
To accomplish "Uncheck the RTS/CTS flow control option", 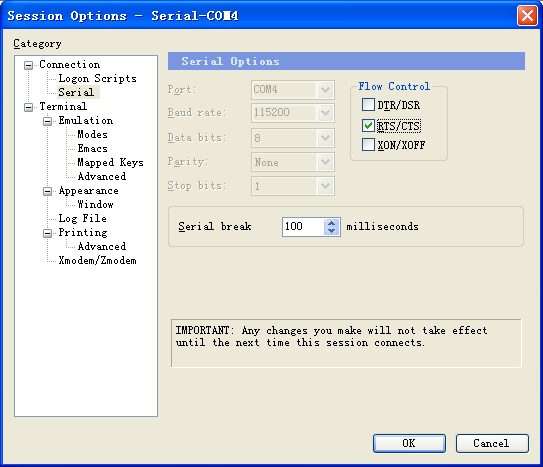I will point(368,126).
